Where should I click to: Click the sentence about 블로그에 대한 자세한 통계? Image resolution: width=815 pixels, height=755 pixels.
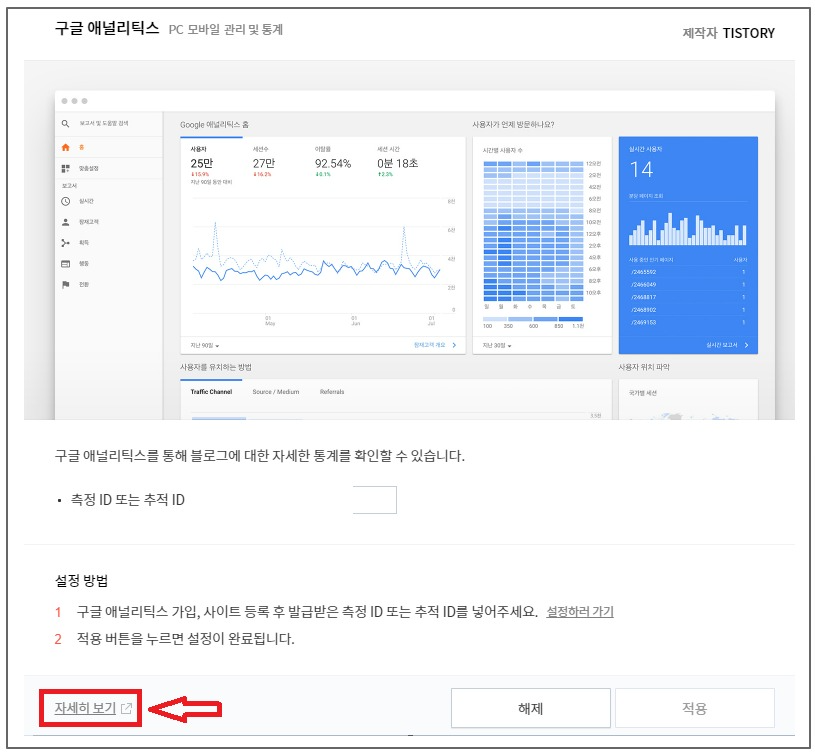259,456
